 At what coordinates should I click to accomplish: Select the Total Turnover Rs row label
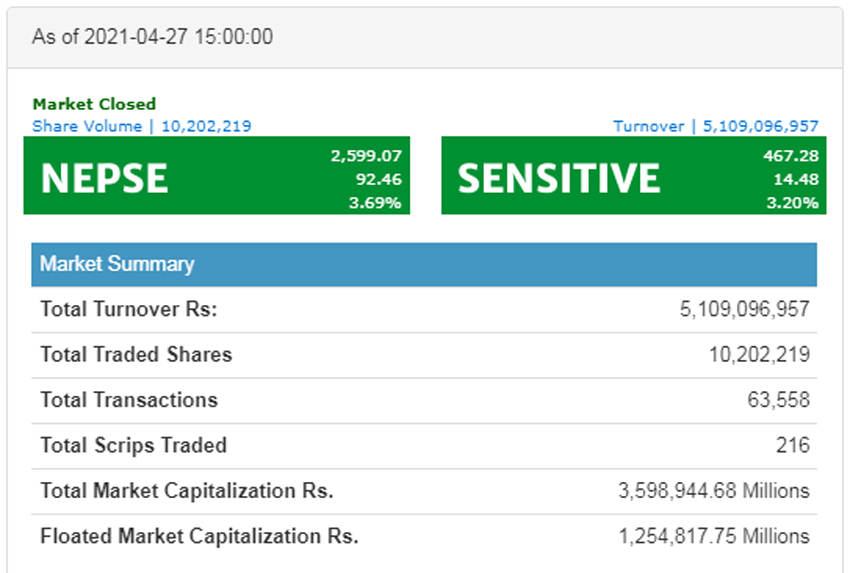128,310
